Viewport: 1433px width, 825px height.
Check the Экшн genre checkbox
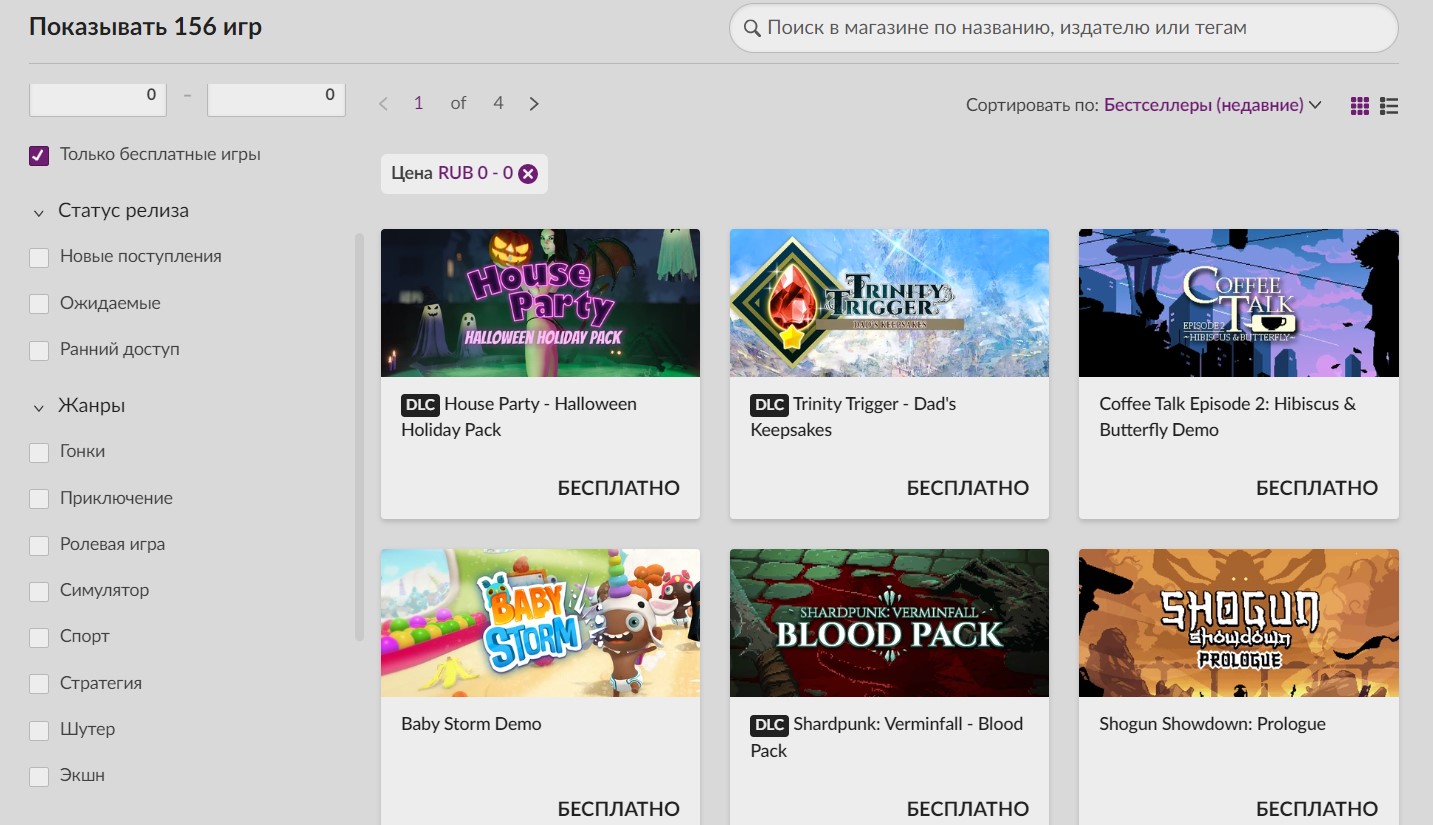coord(39,776)
